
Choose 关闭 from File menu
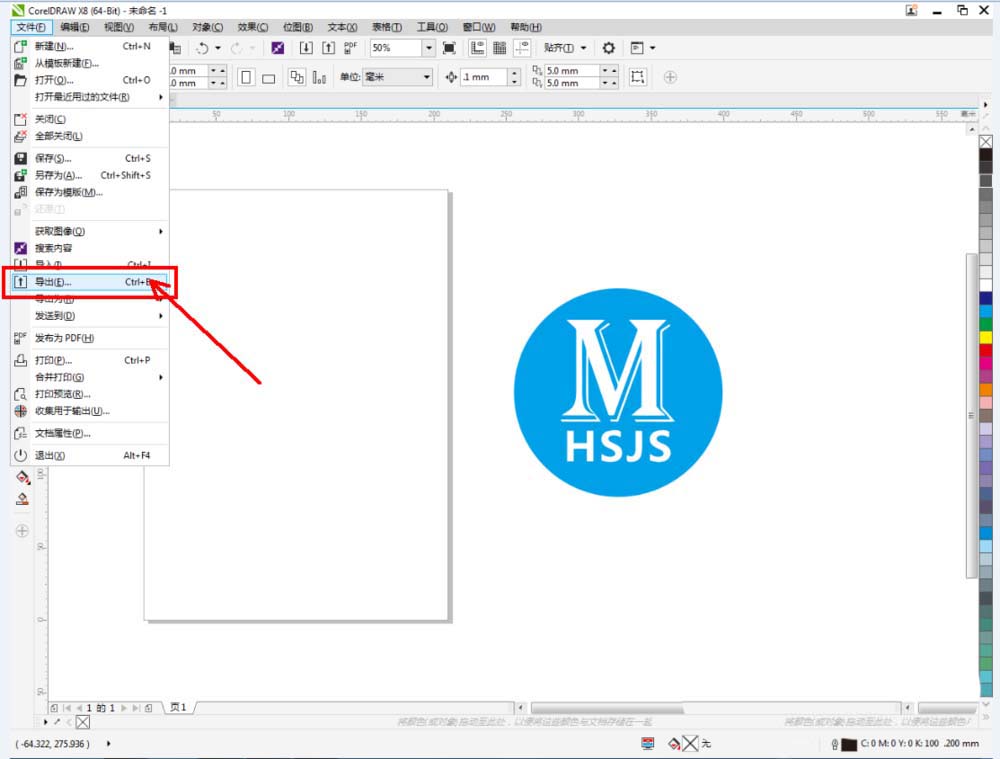coord(89,119)
